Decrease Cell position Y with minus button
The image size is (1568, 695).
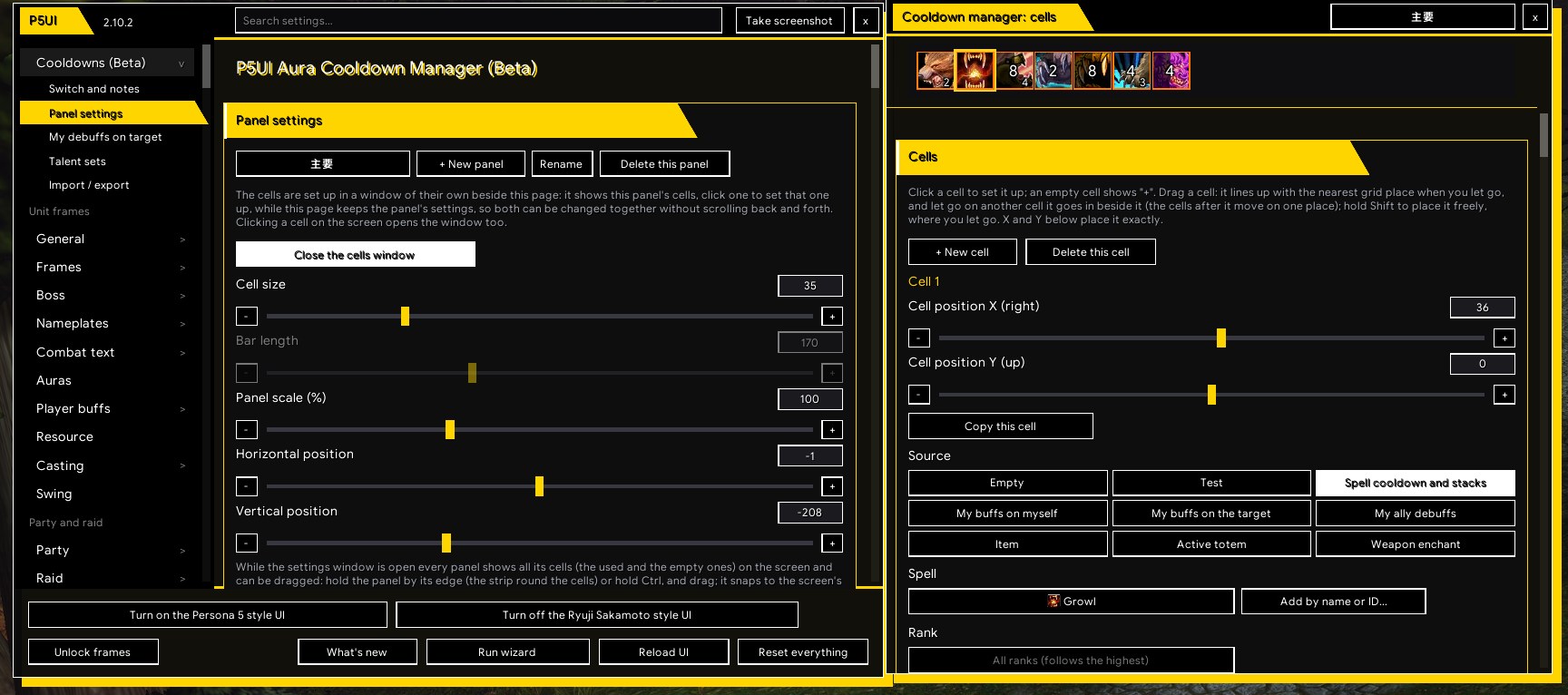pos(919,395)
